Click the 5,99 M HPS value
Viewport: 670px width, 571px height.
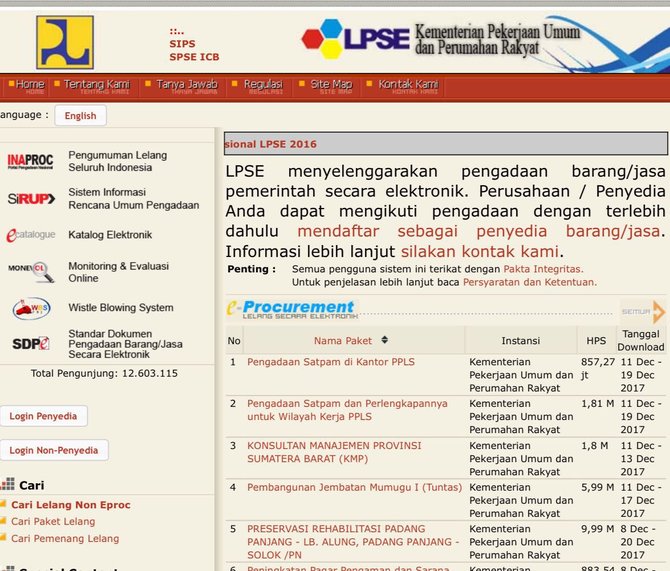tap(597, 487)
